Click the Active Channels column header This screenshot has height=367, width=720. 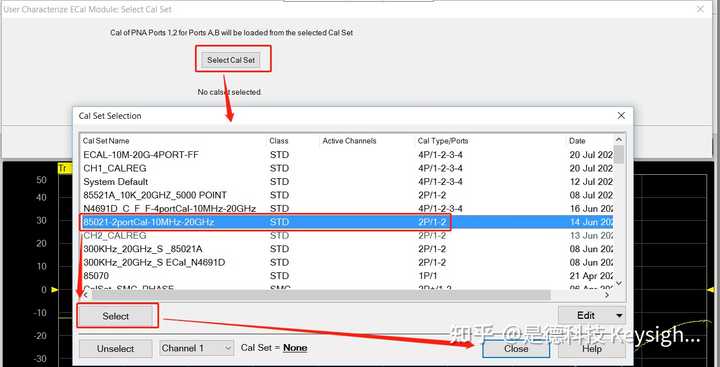[349, 141]
